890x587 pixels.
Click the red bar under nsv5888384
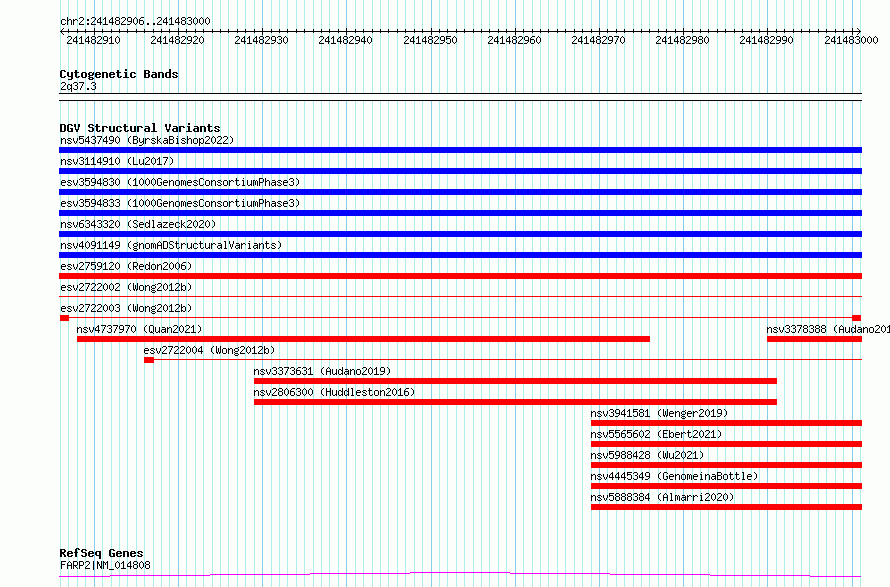coord(727,507)
